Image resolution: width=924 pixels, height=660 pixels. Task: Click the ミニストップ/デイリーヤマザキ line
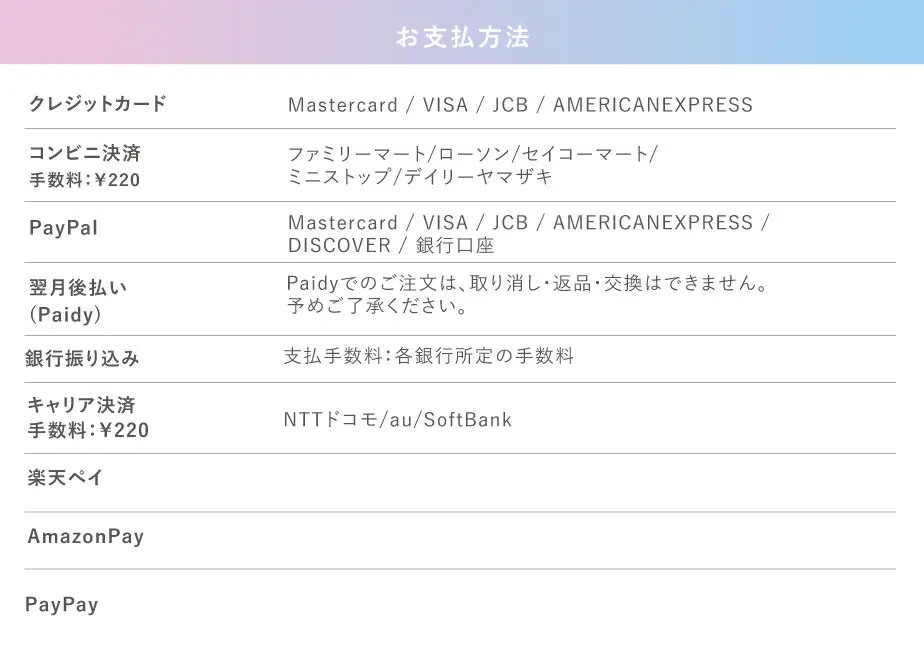[420, 176]
